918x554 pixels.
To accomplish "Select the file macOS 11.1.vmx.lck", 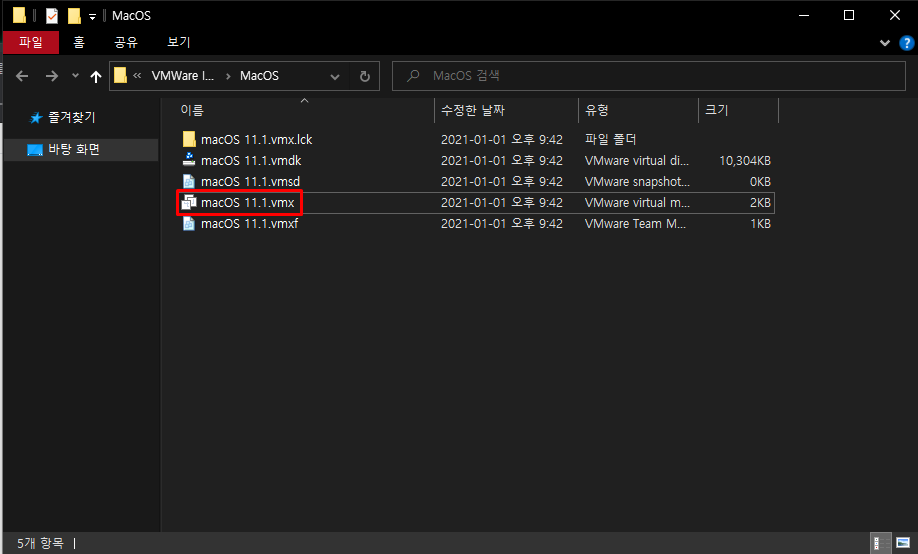I will click(256, 139).
